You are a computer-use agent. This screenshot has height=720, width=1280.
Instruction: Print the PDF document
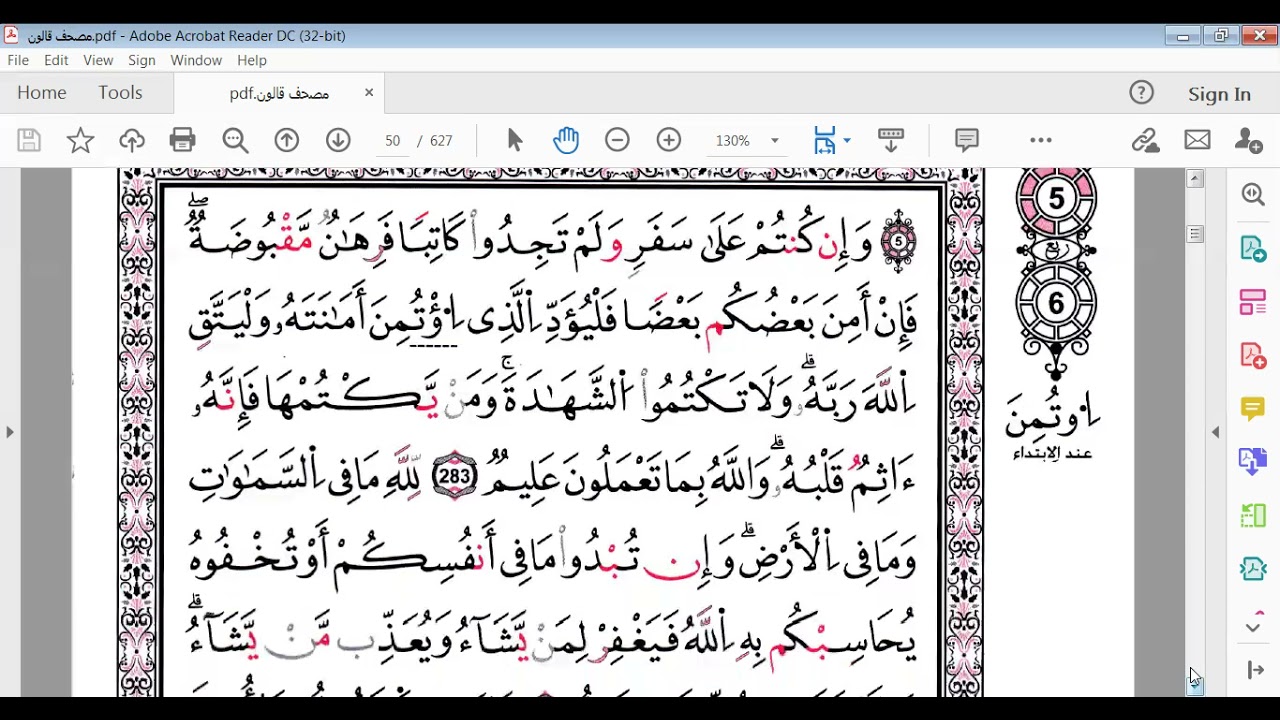183,140
